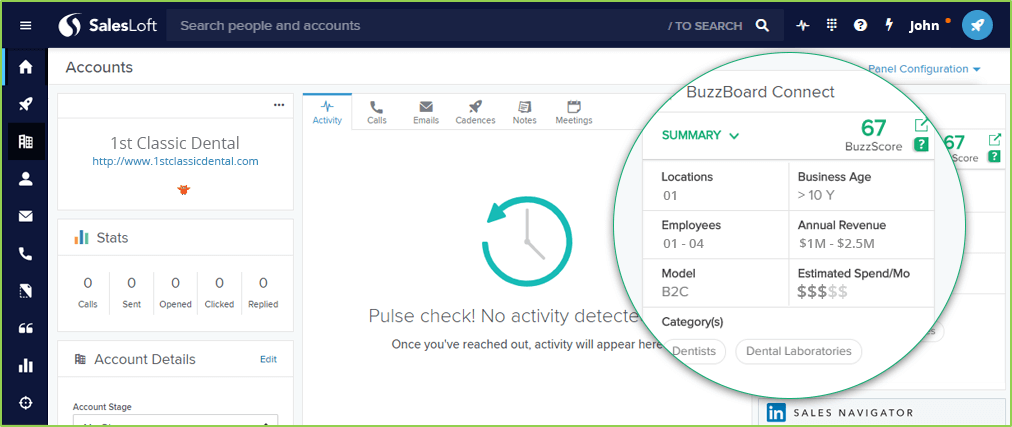Open Calls phone icon in sidebar
1012x427 pixels.
tap(25, 254)
